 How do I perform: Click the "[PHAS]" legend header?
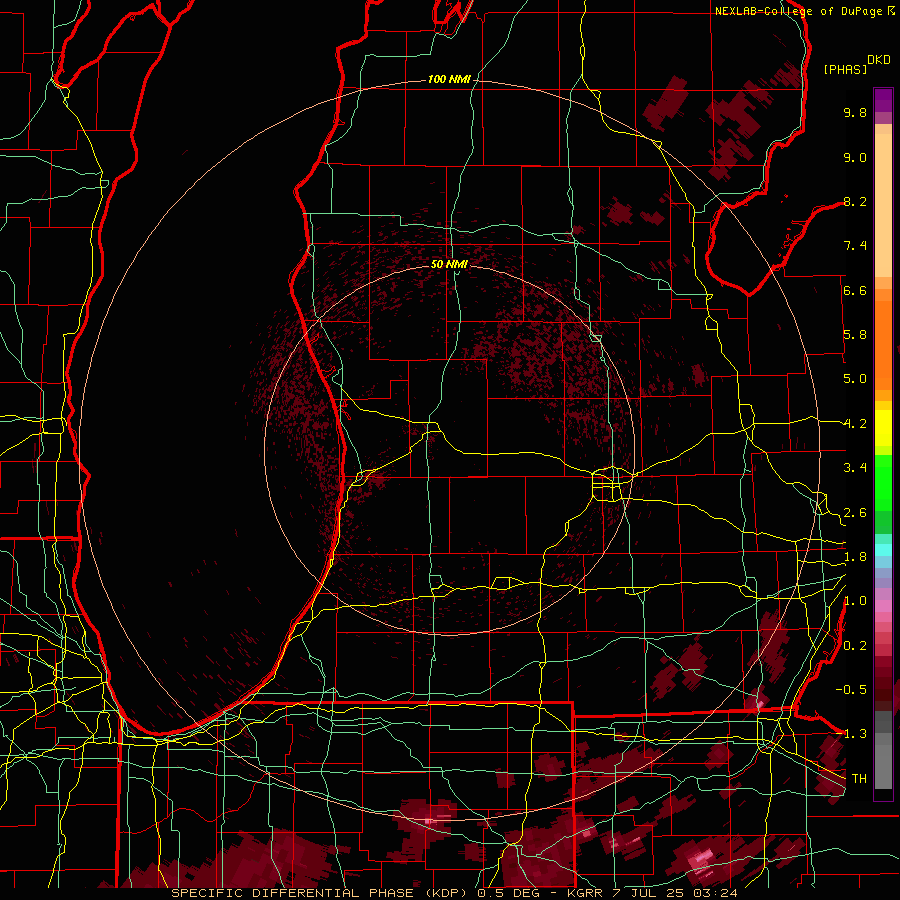[844, 69]
